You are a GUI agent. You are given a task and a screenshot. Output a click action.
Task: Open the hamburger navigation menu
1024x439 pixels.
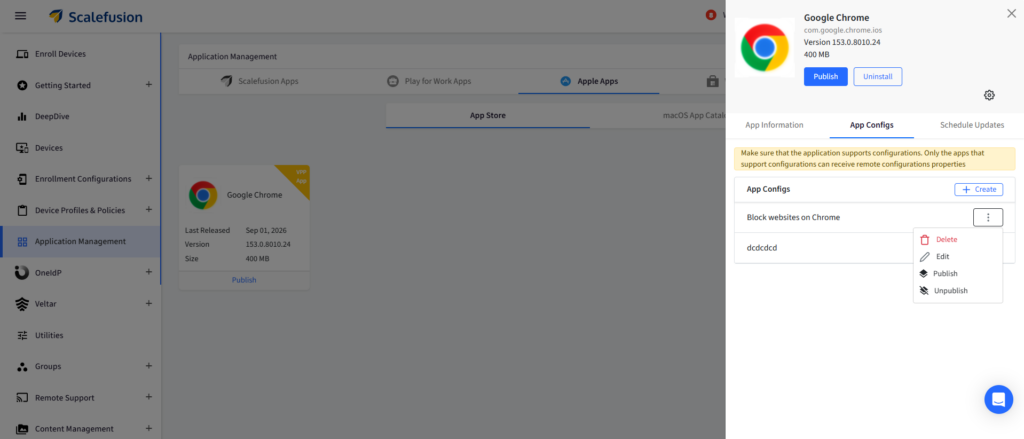[21, 16]
